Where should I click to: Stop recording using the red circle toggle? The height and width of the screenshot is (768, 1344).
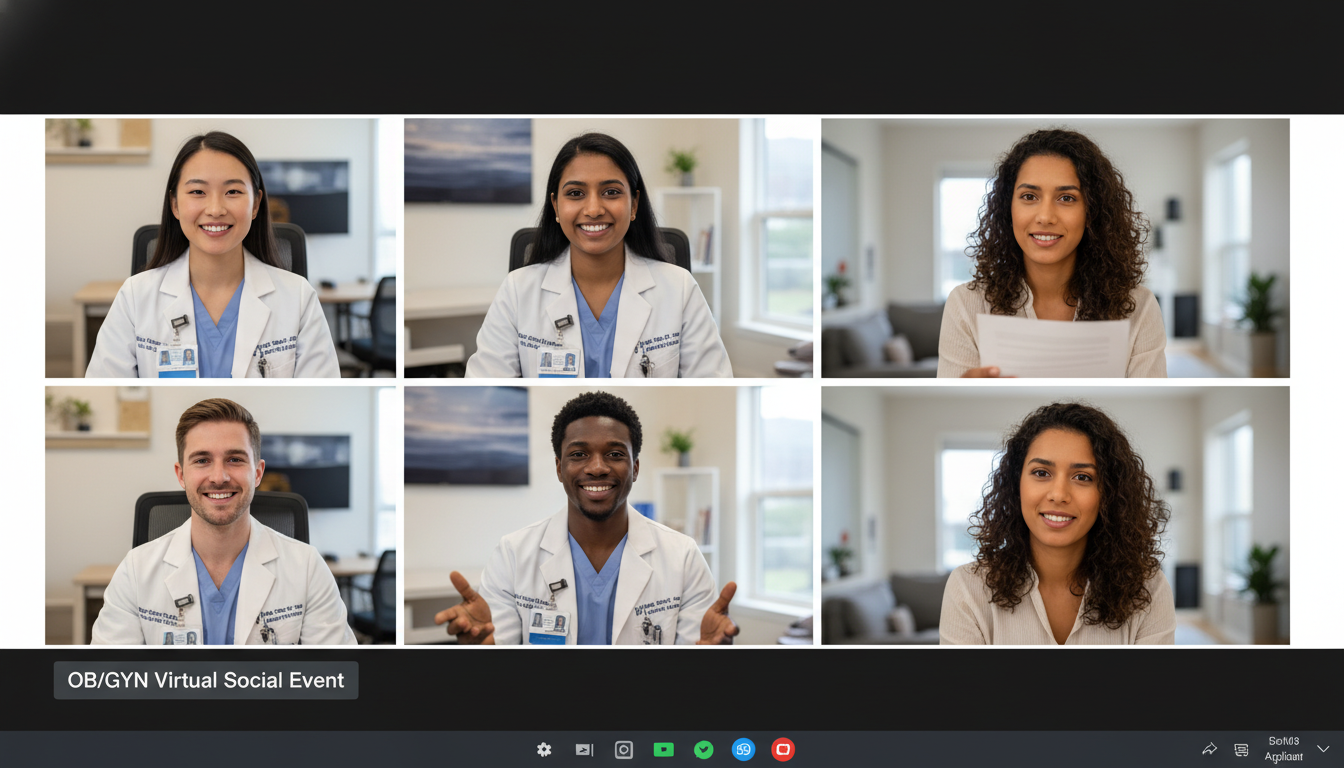click(783, 749)
